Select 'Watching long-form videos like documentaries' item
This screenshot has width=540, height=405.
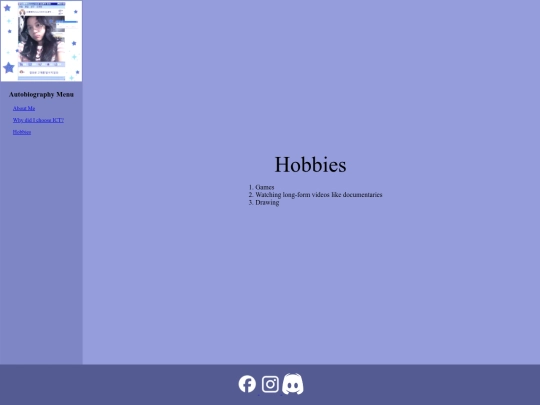coord(319,195)
